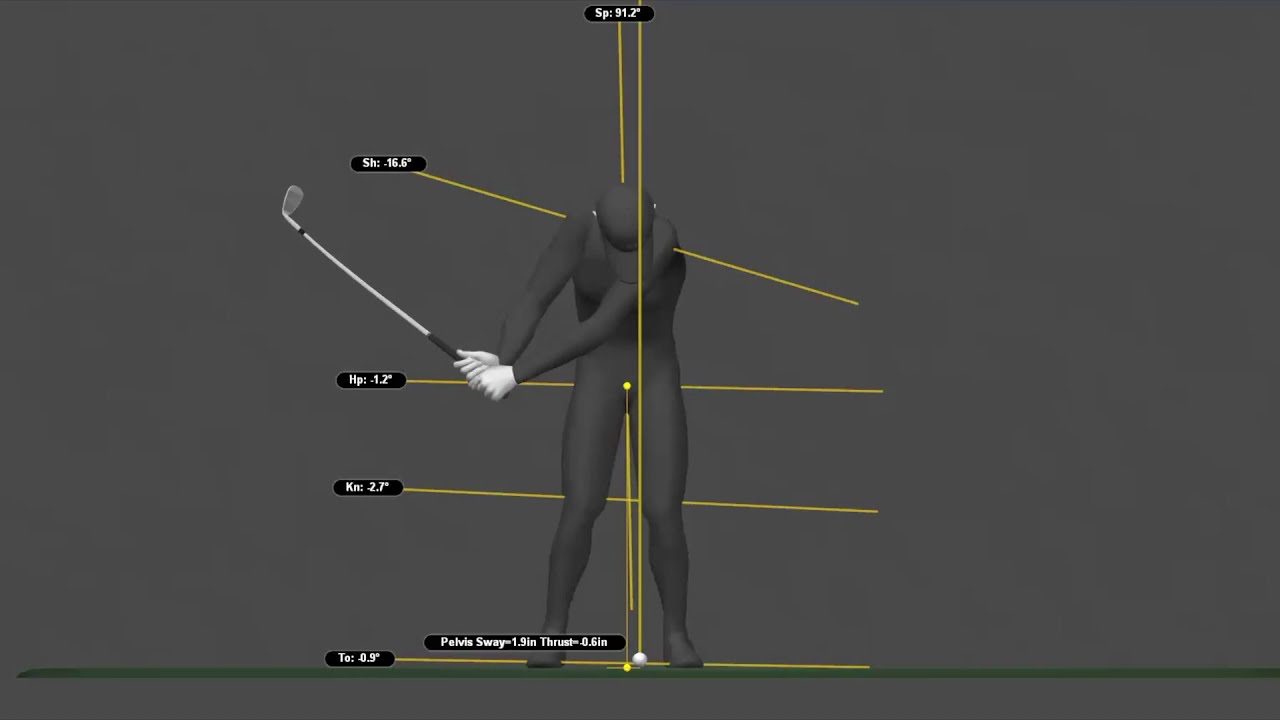Select the Sh: -16.6° shoulder label
The width and height of the screenshot is (1280, 720).
tap(388, 163)
